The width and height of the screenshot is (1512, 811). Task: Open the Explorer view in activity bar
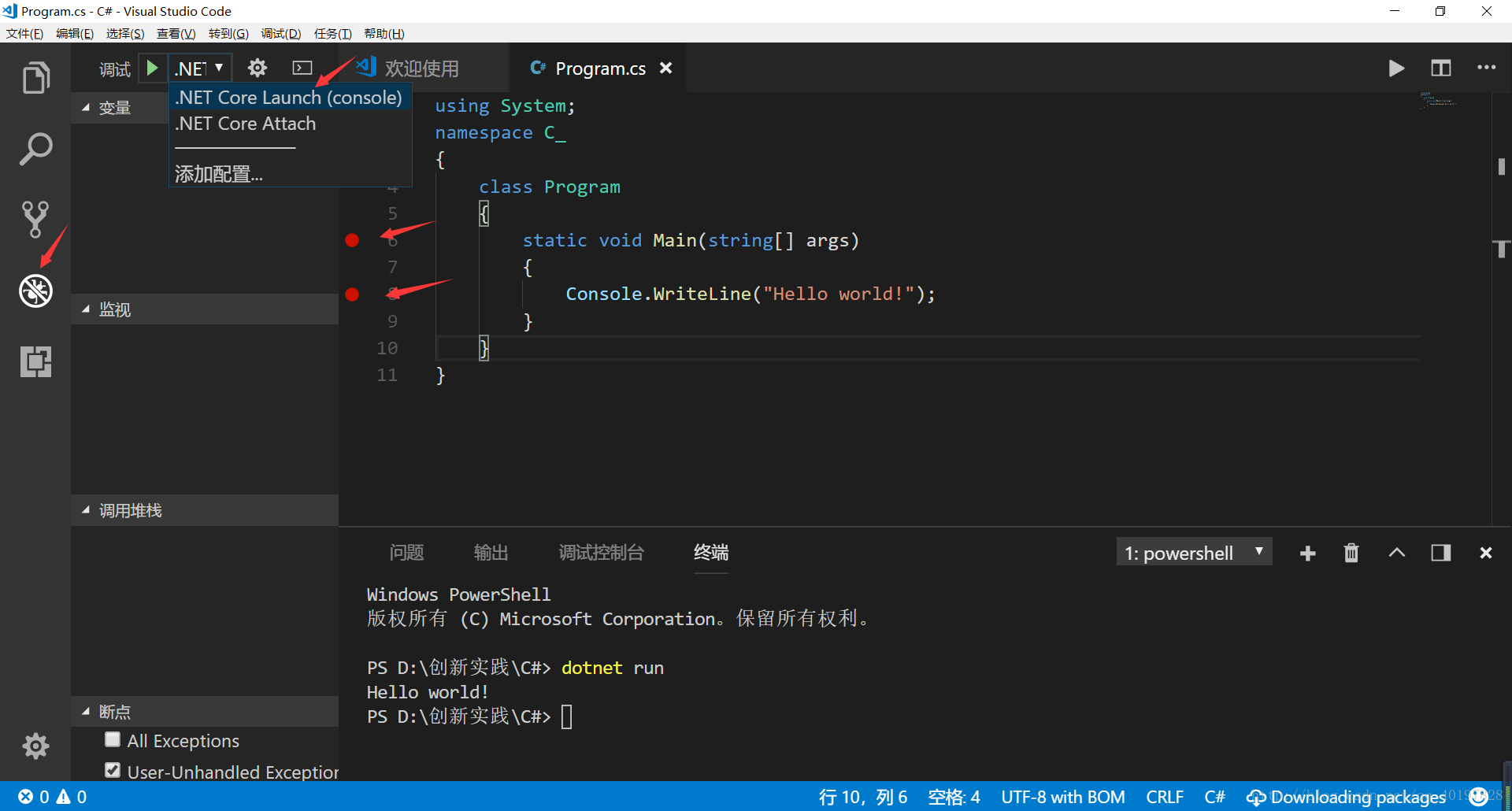35,77
